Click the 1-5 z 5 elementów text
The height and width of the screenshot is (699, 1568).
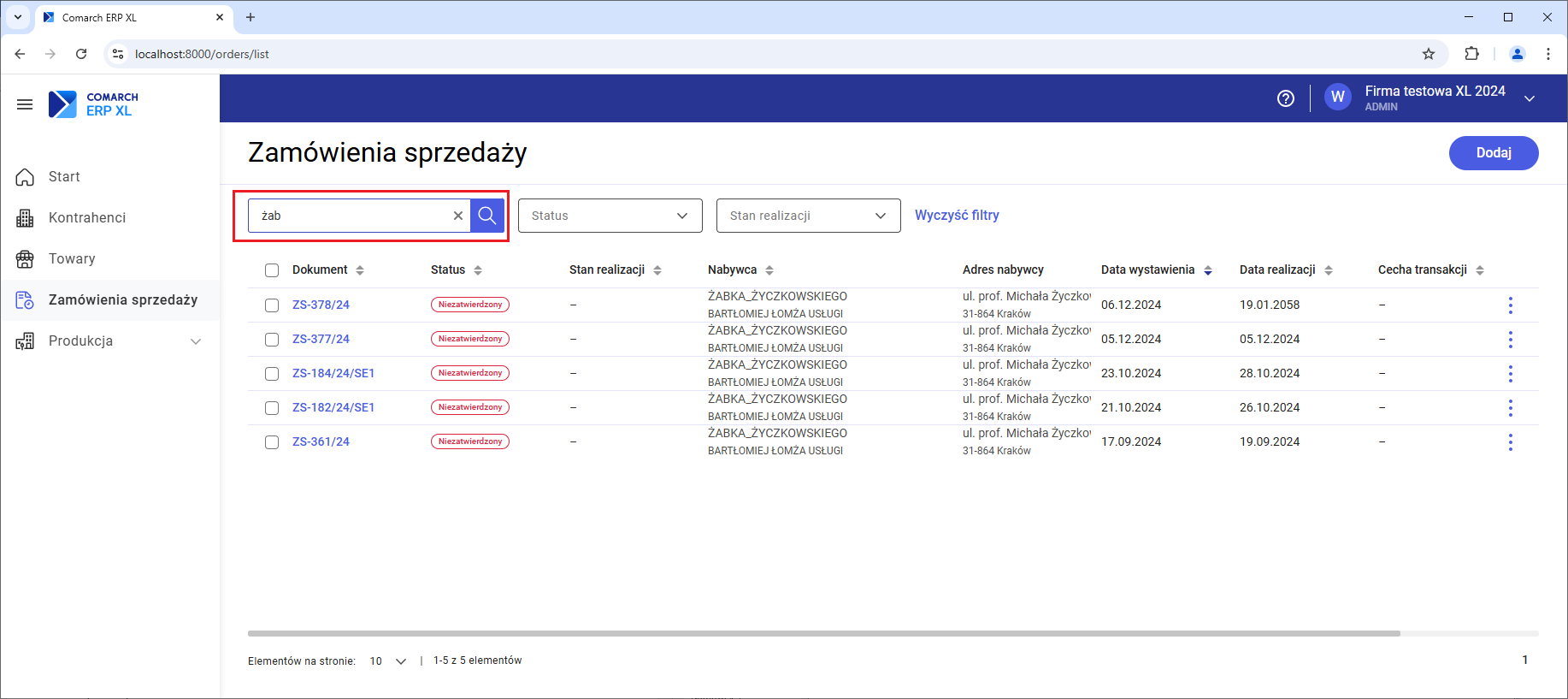(477, 660)
